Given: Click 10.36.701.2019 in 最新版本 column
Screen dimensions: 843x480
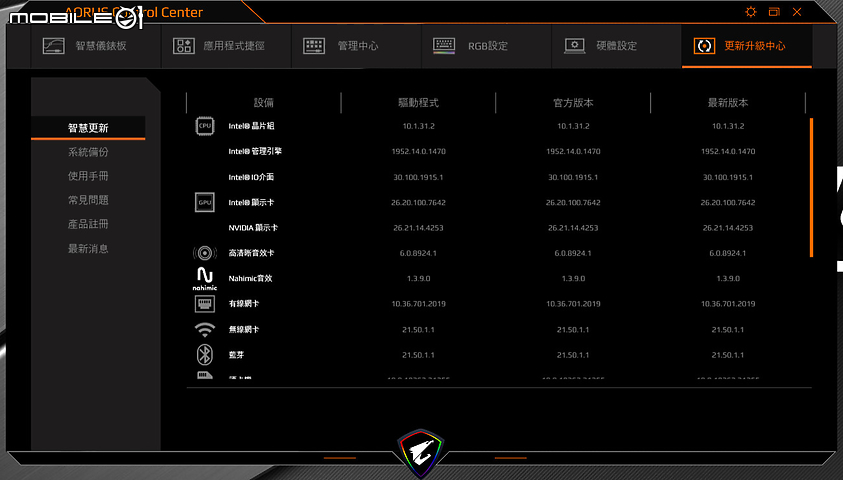Looking at the screenshot, I should click(728, 304).
